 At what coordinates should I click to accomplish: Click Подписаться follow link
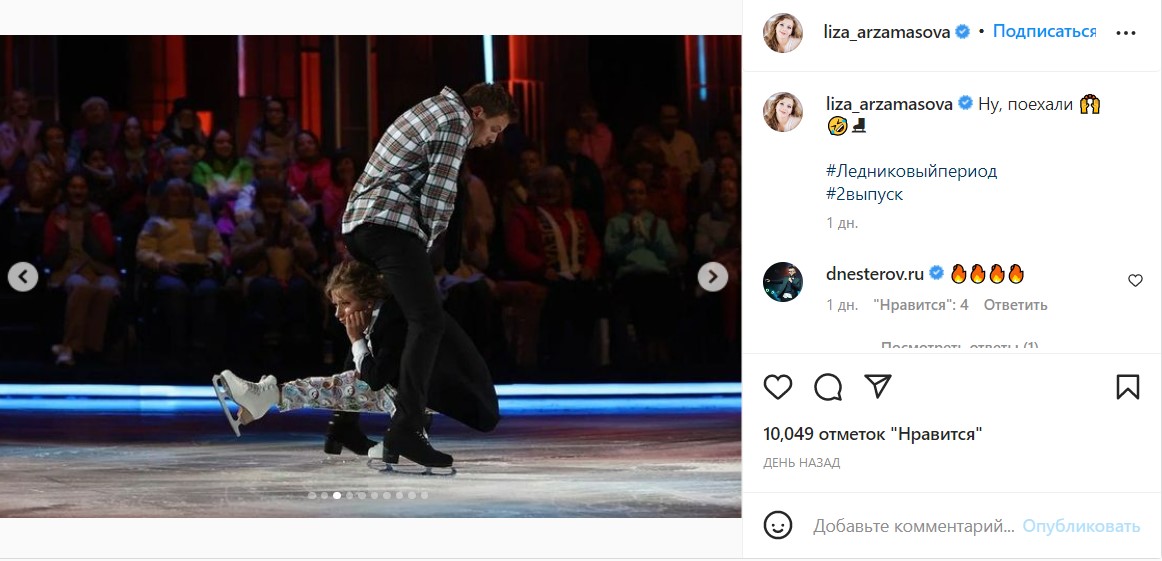pyautogui.click(x=1044, y=32)
